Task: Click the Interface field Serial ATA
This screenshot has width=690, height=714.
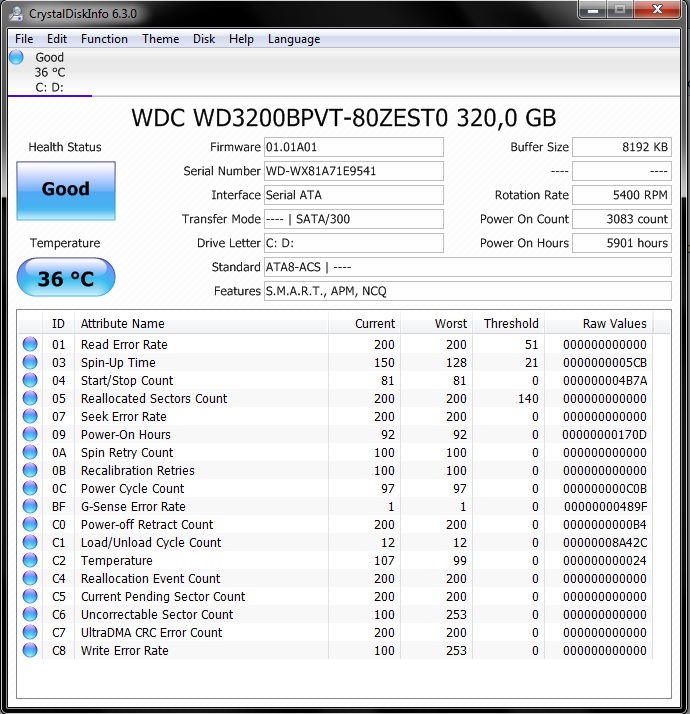Action: pos(353,195)
